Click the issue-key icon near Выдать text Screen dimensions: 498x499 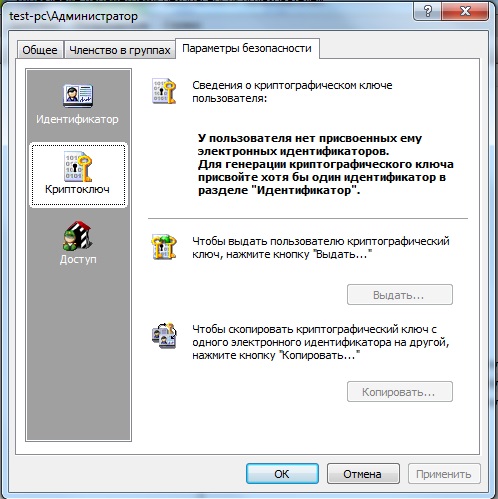coord(164,247)
